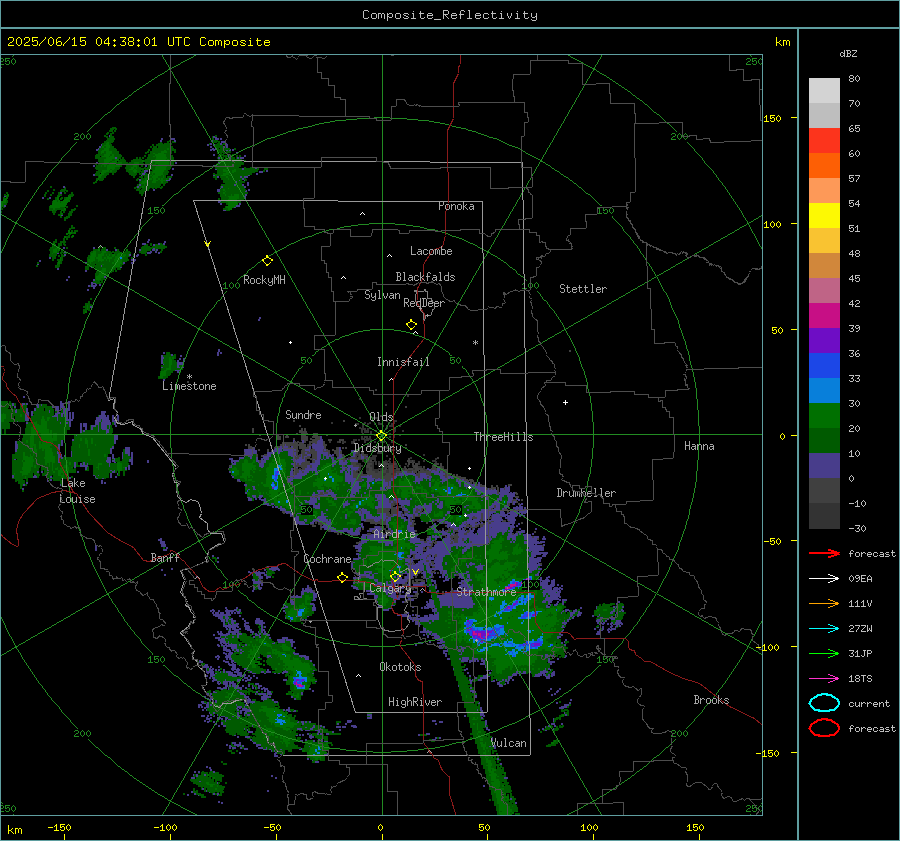Click the yellow diamond marker near RockyMH
This screenshot has height=841, width=900.
267,261
